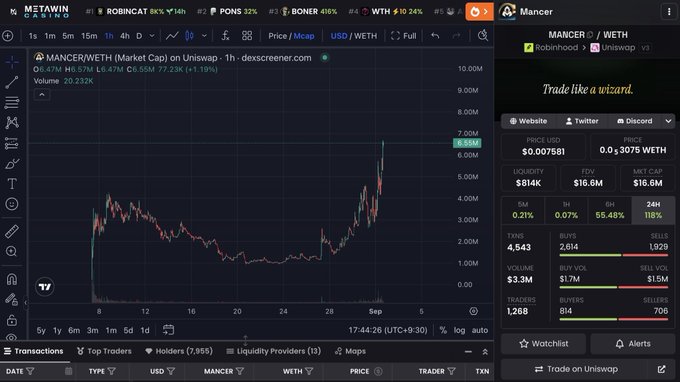
Task: Open the emoji icons tool
Action: coord(12,204)
